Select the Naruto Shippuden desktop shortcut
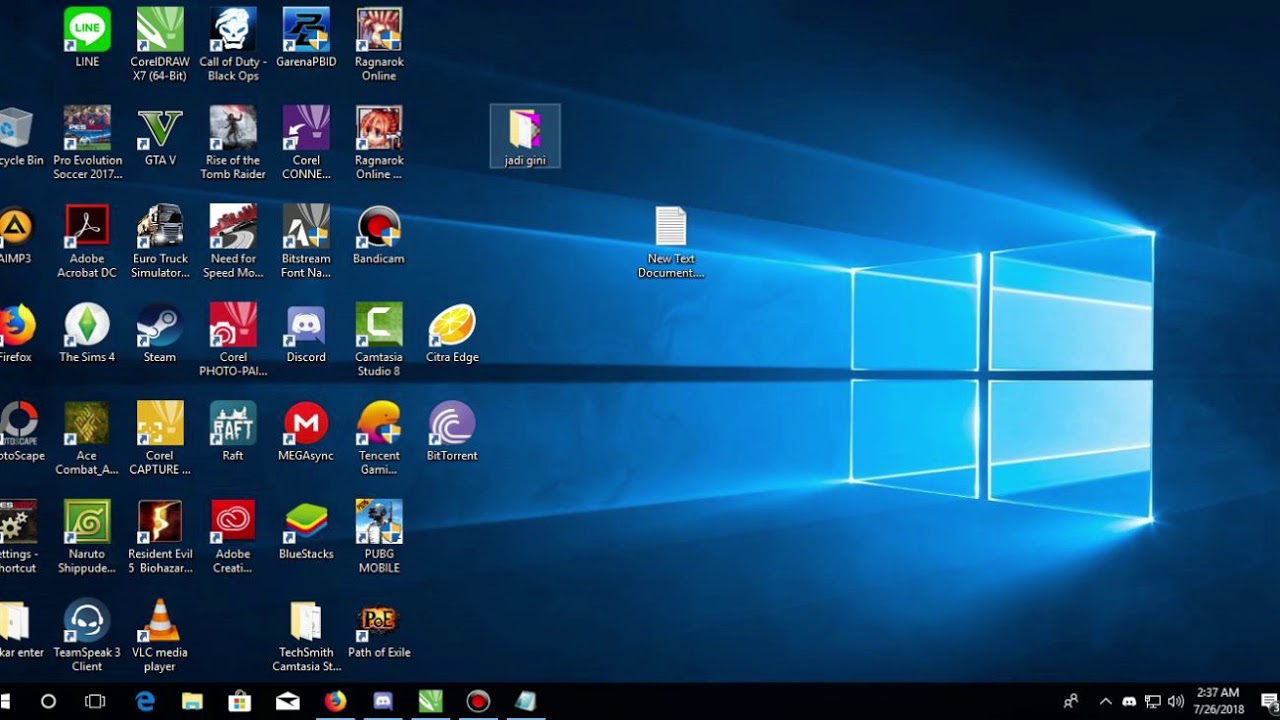Screen dimensions: 1280x720 (87, 535)
